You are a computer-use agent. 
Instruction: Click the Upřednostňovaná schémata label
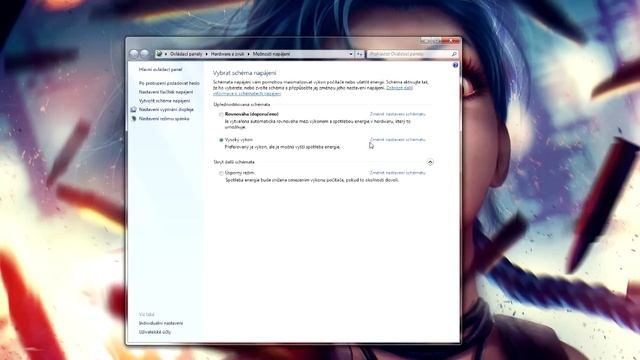(242, 104)
